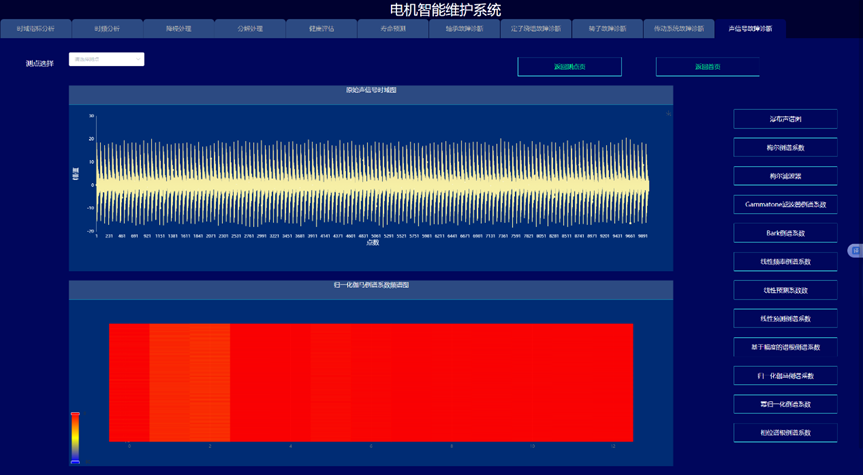Viewport: 863px width, 475px height.
Task: Click the 返回首页 button
Action: (707, 67)
